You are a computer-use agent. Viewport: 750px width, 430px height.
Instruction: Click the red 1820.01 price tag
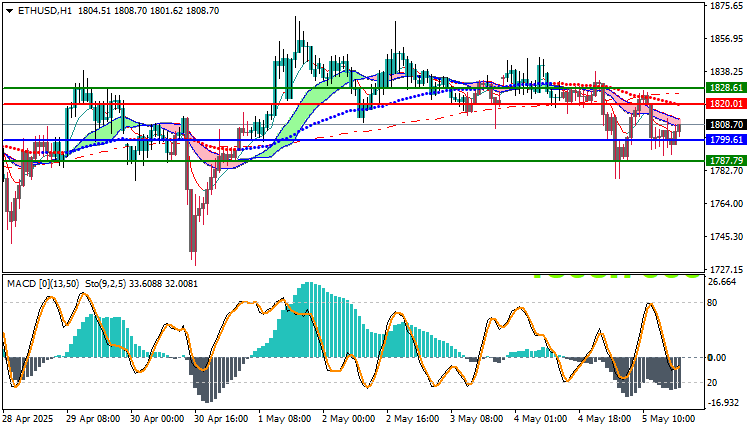(726, 104)
